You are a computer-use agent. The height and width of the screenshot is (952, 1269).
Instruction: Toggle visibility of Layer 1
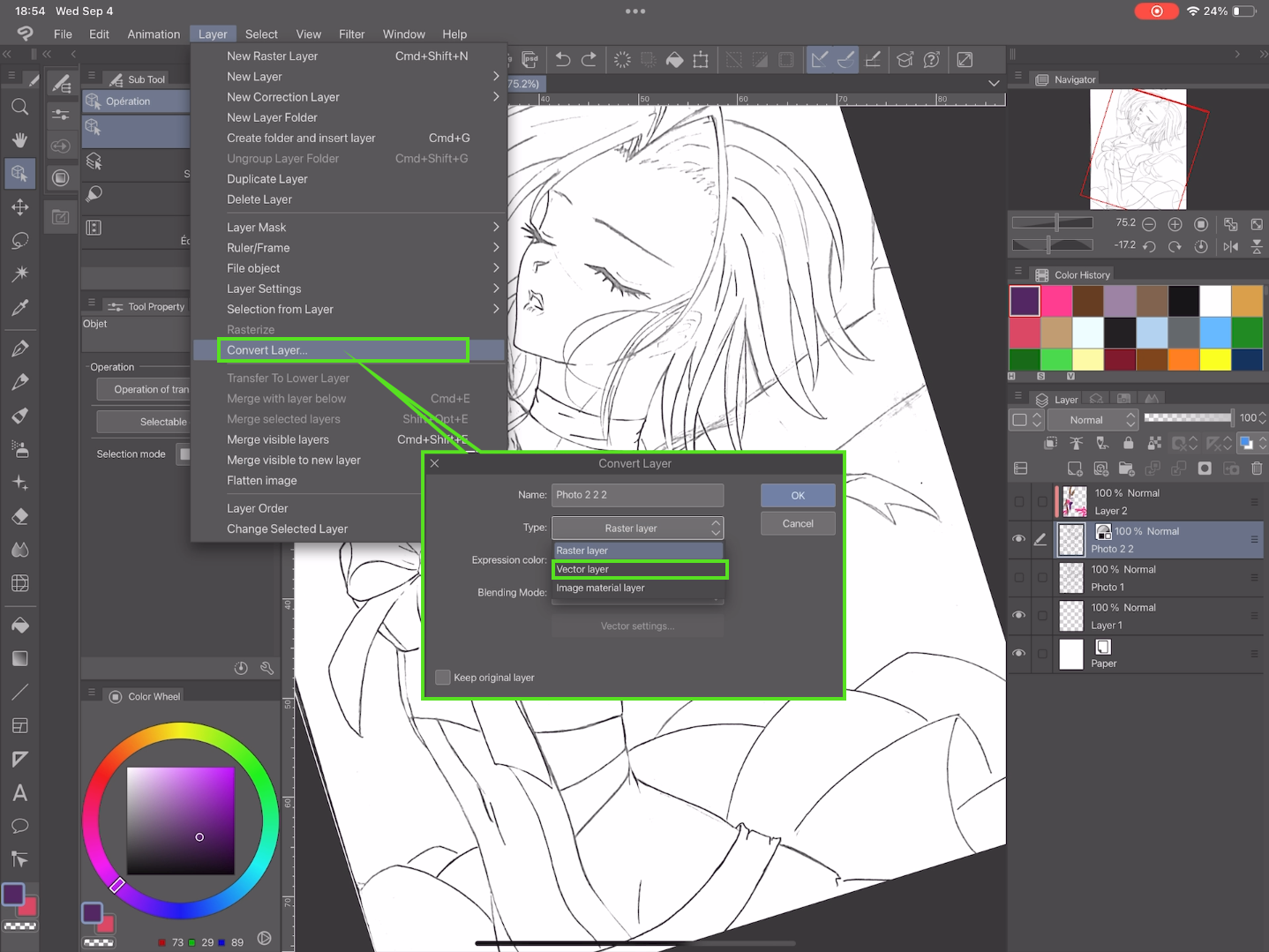pos(1018,616)
